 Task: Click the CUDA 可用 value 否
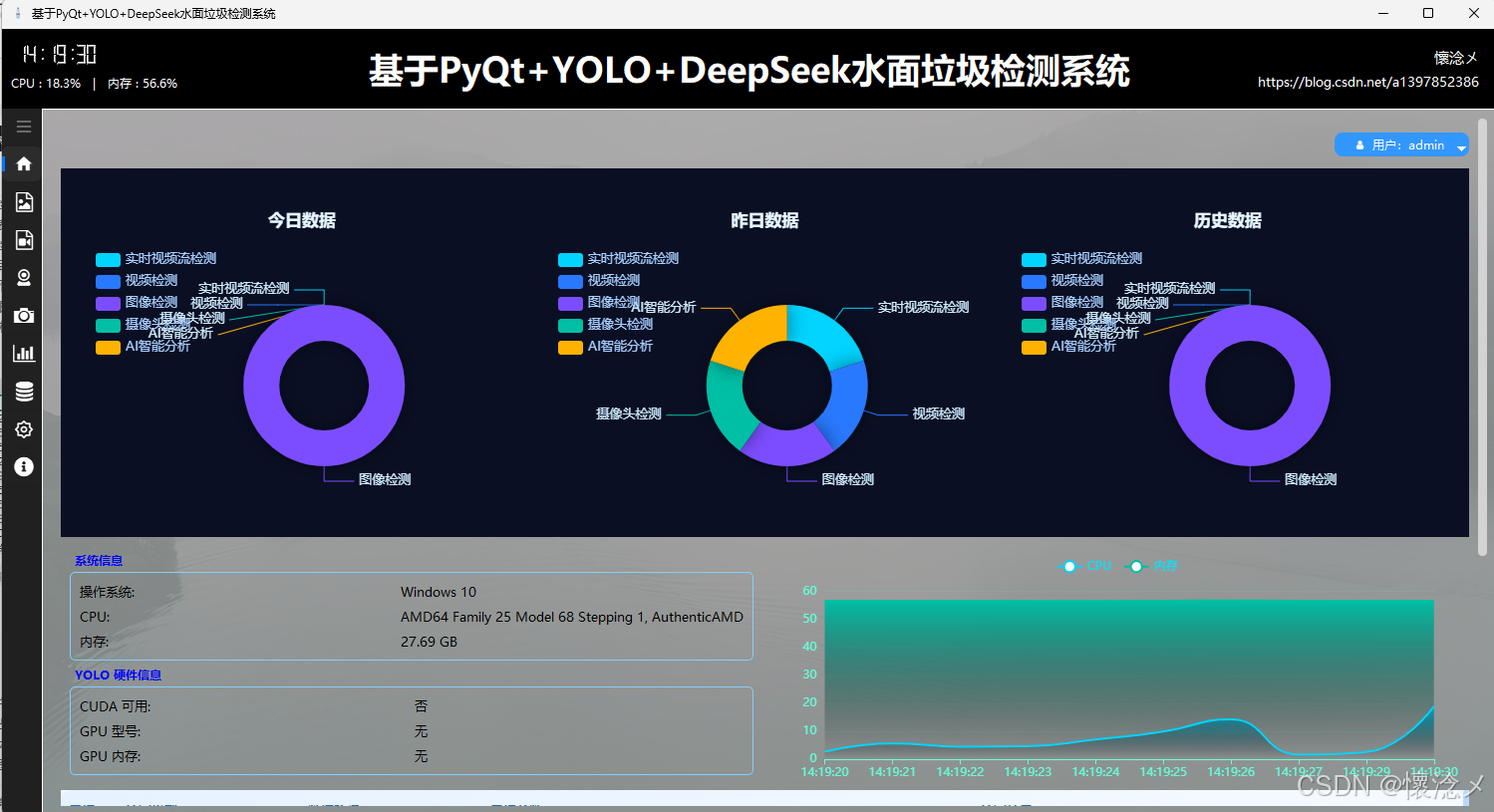[x=421, y=706]
